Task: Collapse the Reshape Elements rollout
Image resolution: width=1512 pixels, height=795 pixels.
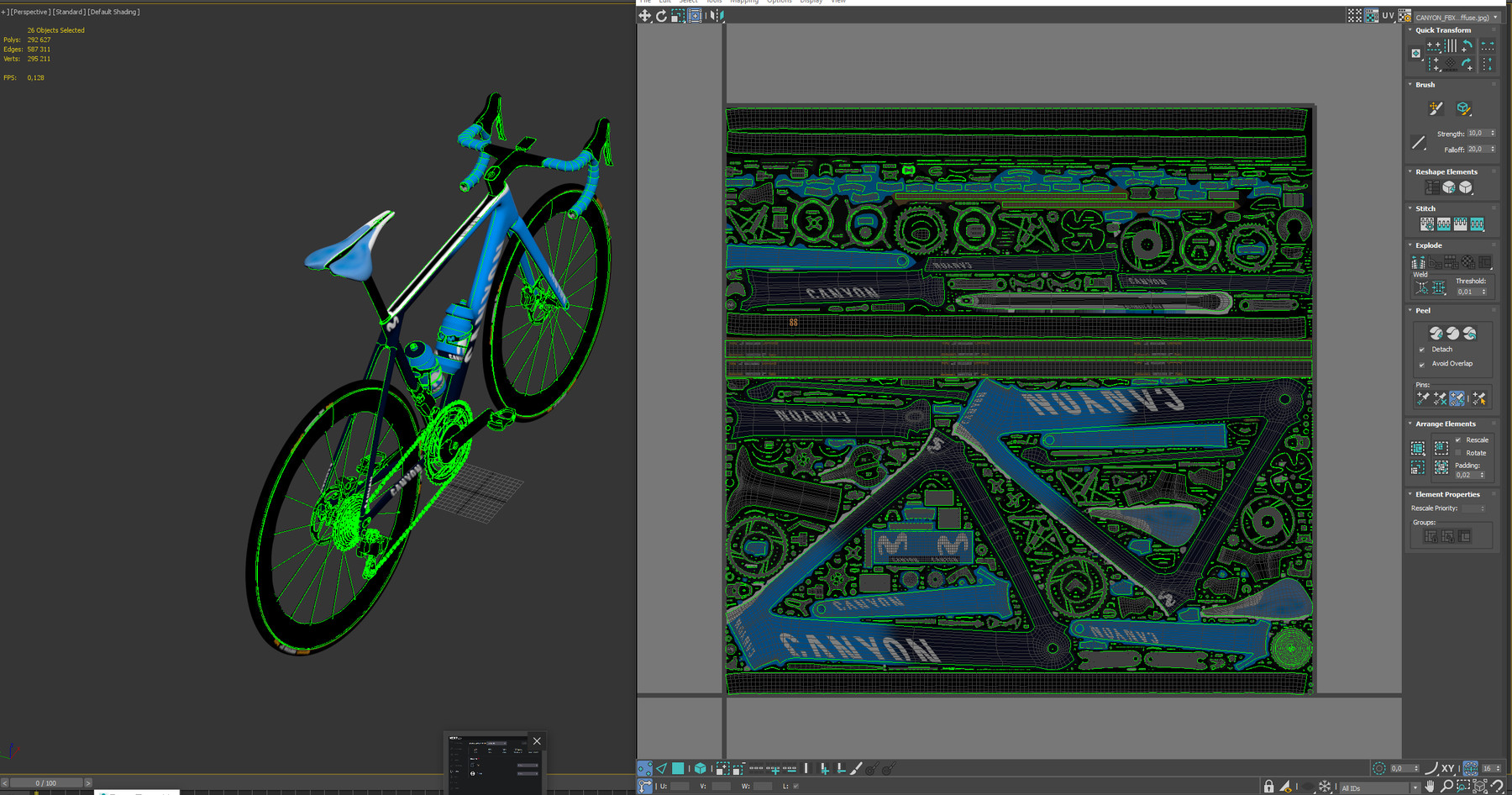Action: click(1410, 172)
